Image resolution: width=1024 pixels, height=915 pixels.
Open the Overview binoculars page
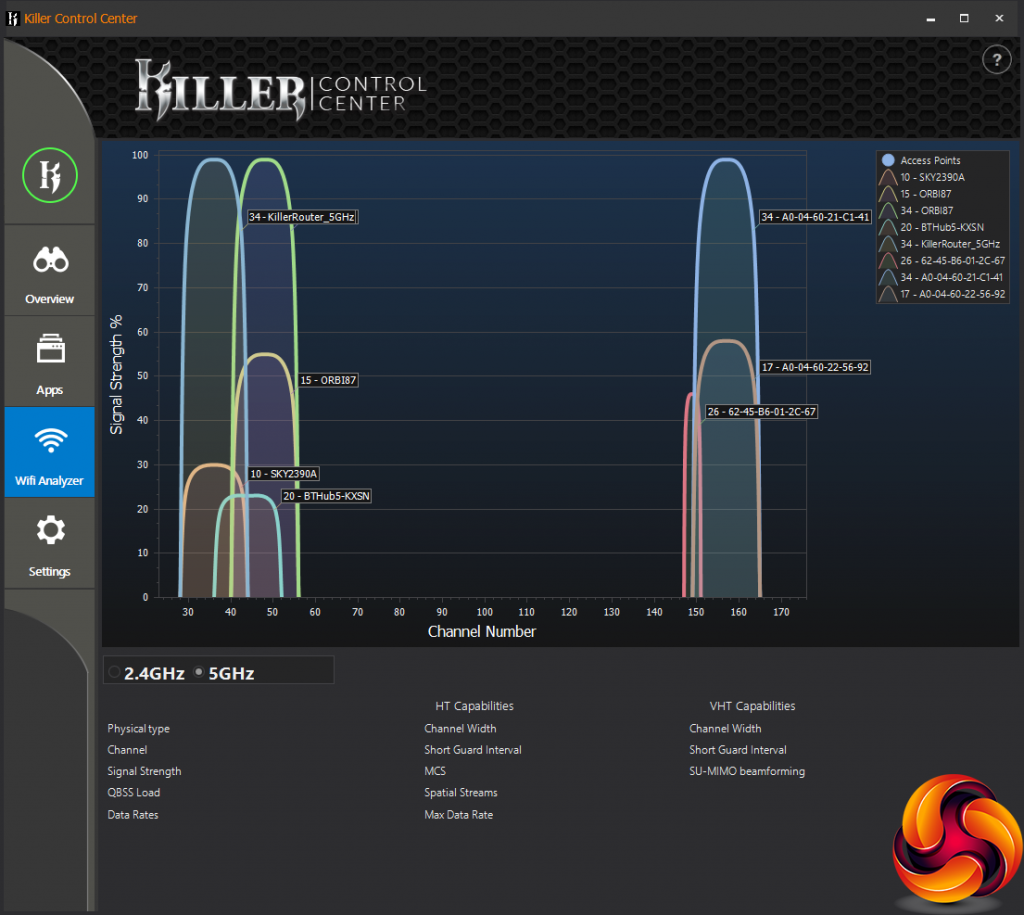point(50,260)
